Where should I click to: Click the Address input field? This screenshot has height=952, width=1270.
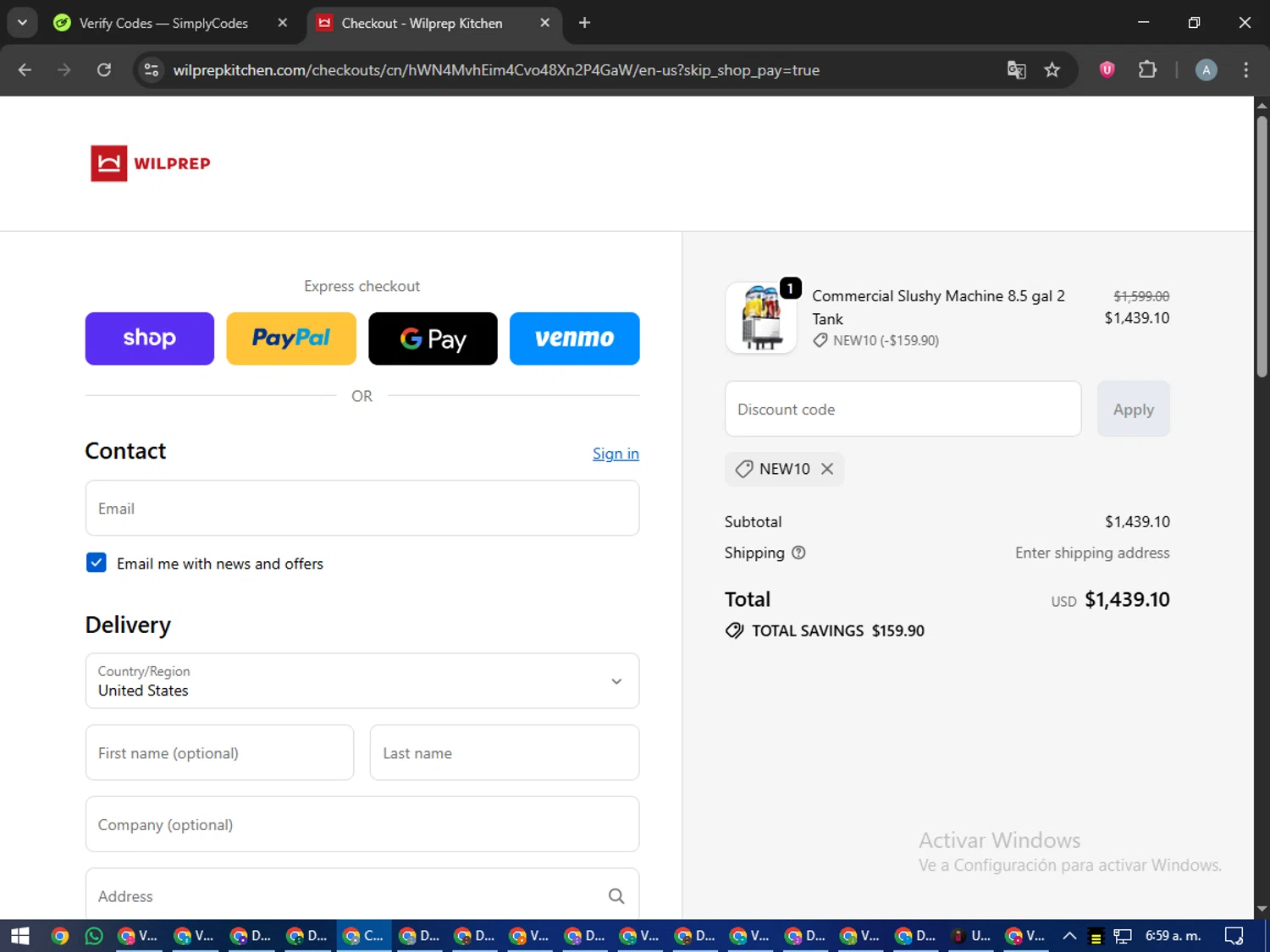(362, 895)
